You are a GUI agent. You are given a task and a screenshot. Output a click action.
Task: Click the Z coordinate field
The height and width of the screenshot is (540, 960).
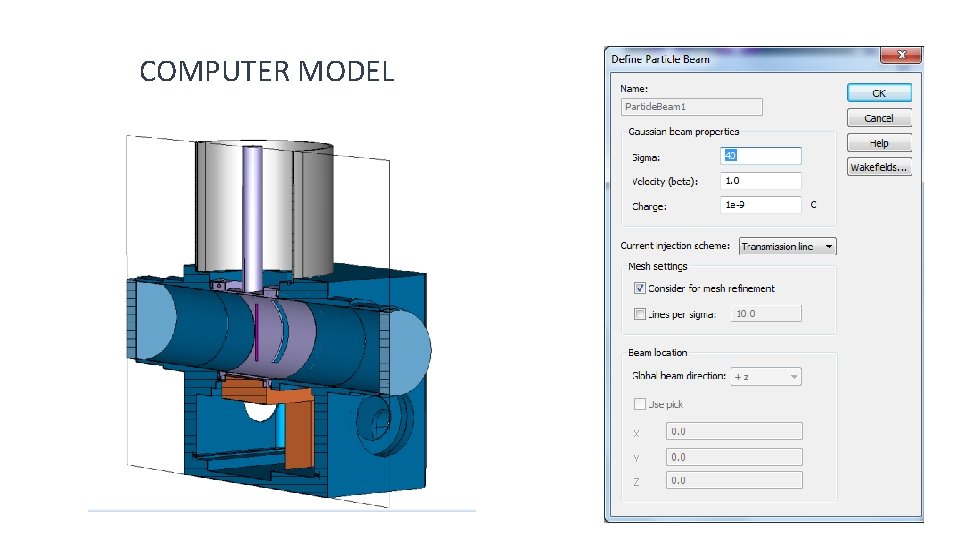coord(734,481)
